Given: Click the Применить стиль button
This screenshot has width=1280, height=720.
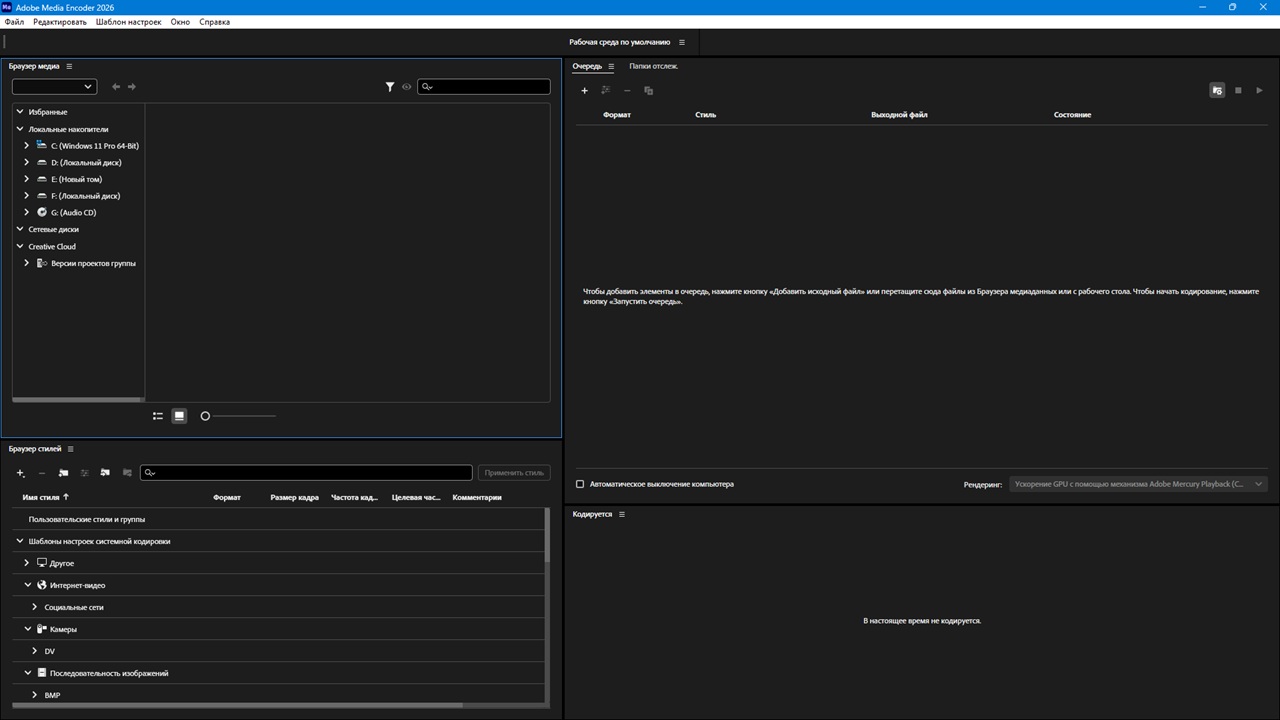Looking at the screenshot, I should 514,473.
